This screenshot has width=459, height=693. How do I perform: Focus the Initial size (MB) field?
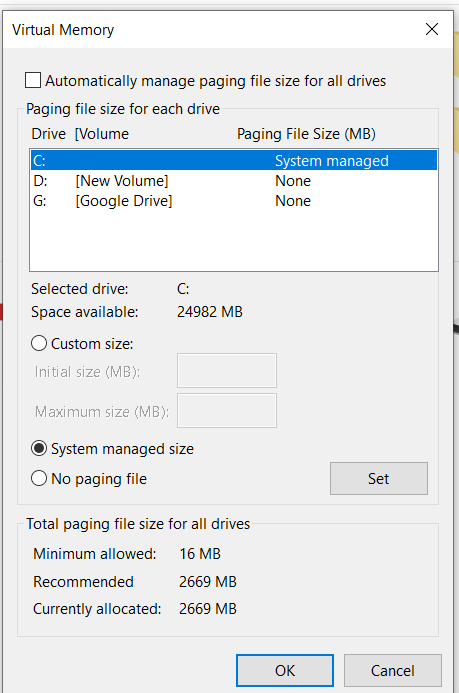[x=227, y=370]
